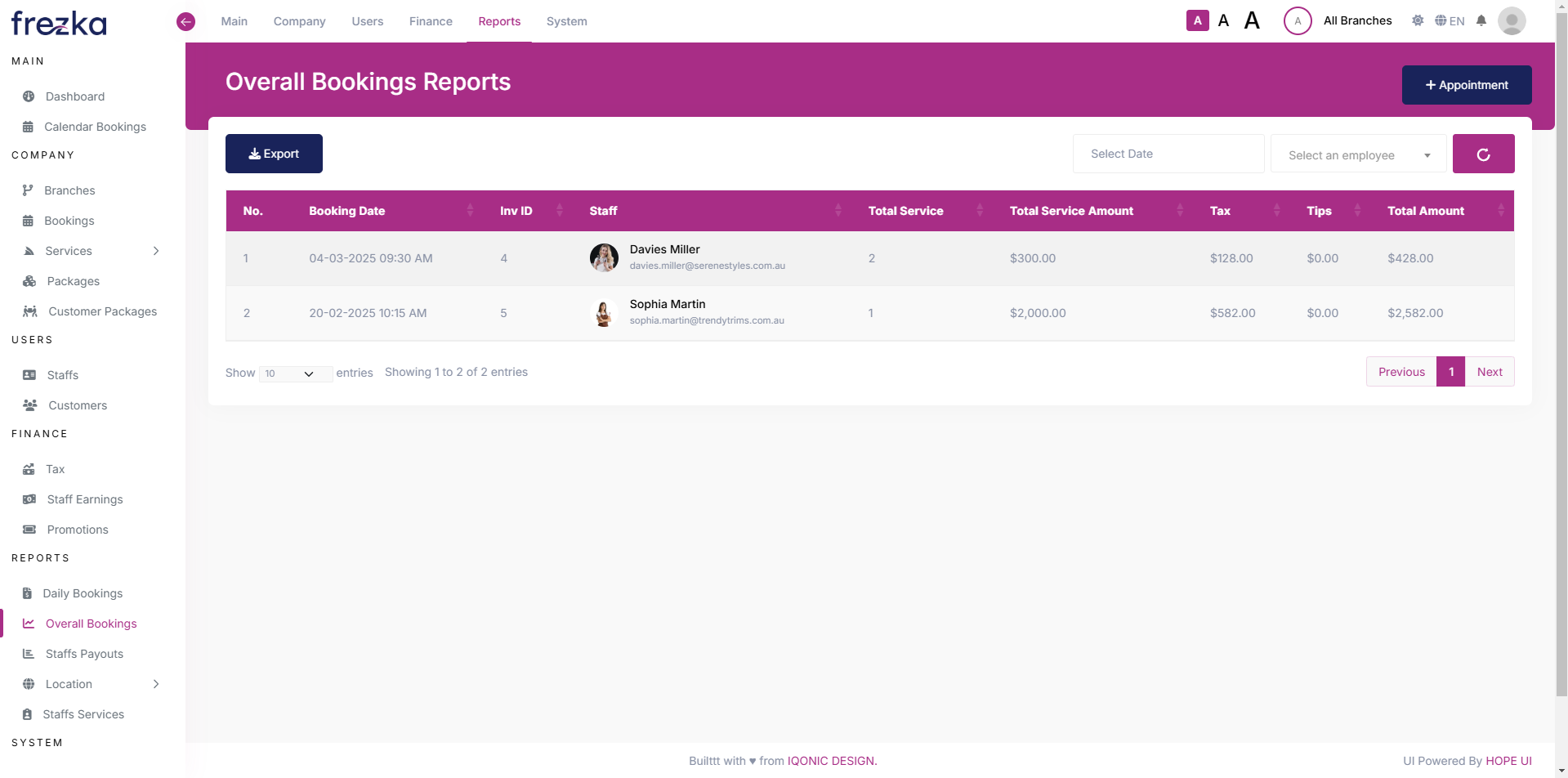Select Calendar Bookings in sidebar
Screen dimensions: 1568x778
click(x=95, y=127)
